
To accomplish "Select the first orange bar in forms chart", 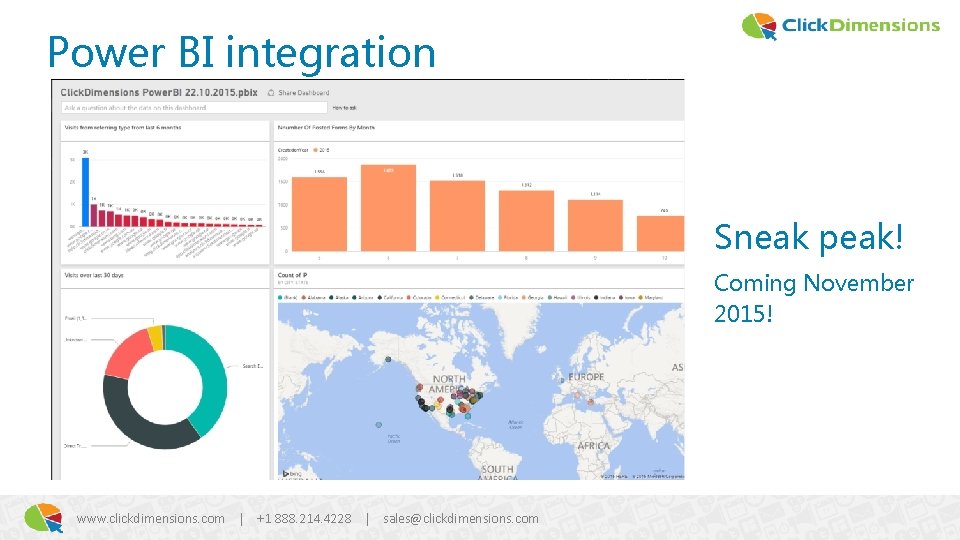I will tap(319, 214).
